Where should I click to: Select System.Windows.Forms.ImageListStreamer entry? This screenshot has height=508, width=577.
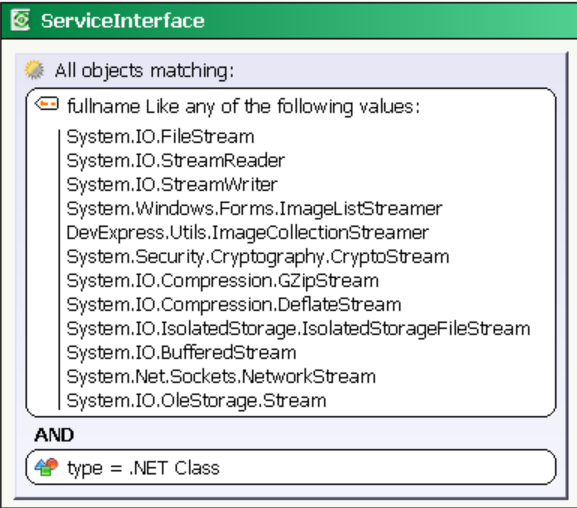point(254,209)
